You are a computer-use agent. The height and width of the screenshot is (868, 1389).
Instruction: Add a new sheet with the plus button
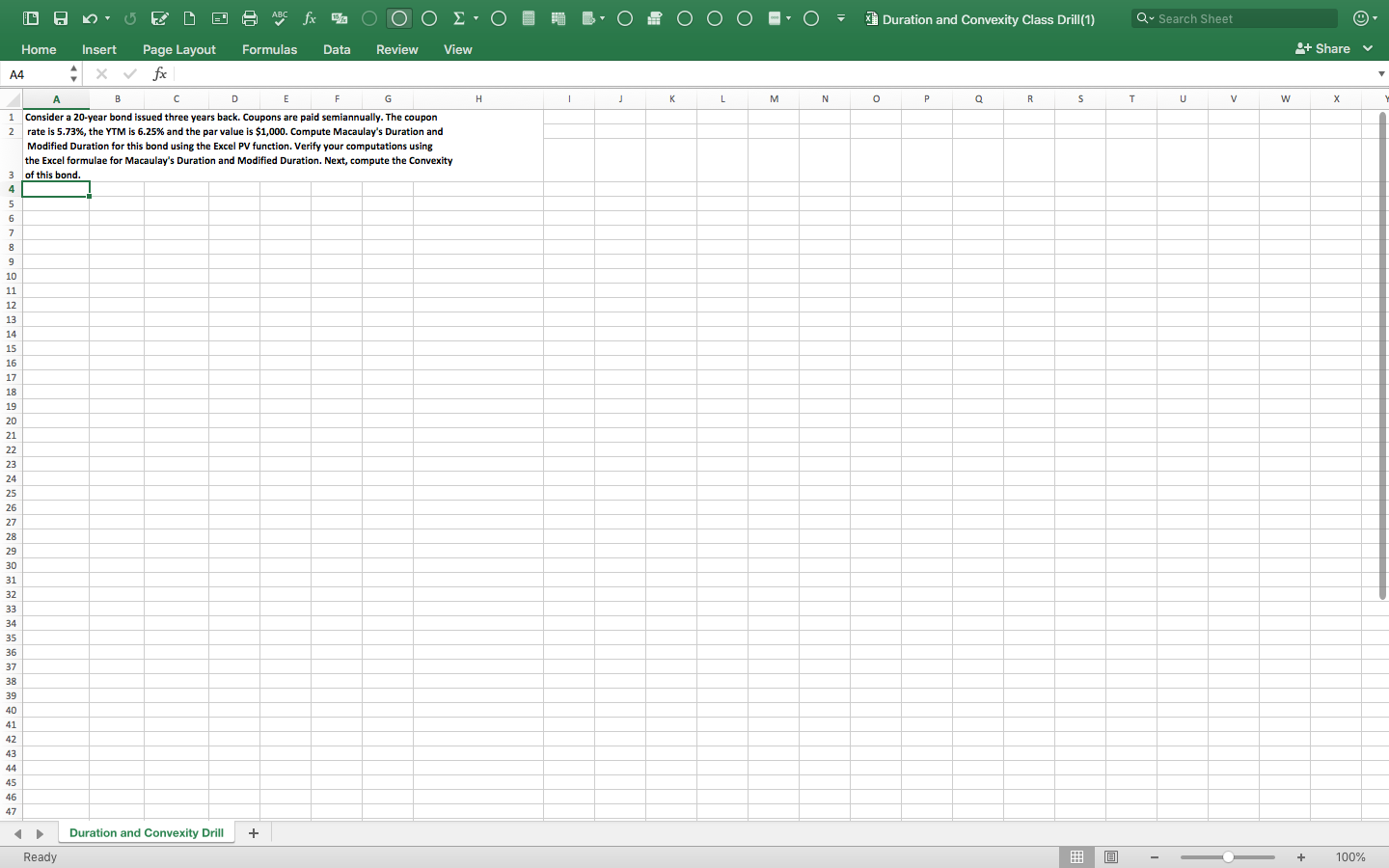click(253, 833)
